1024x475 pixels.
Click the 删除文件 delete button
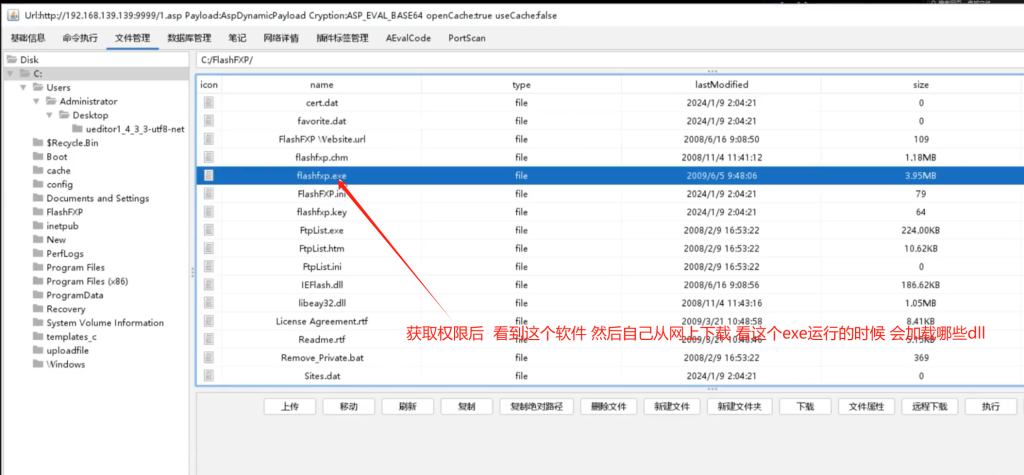click(x=609, y=406)
